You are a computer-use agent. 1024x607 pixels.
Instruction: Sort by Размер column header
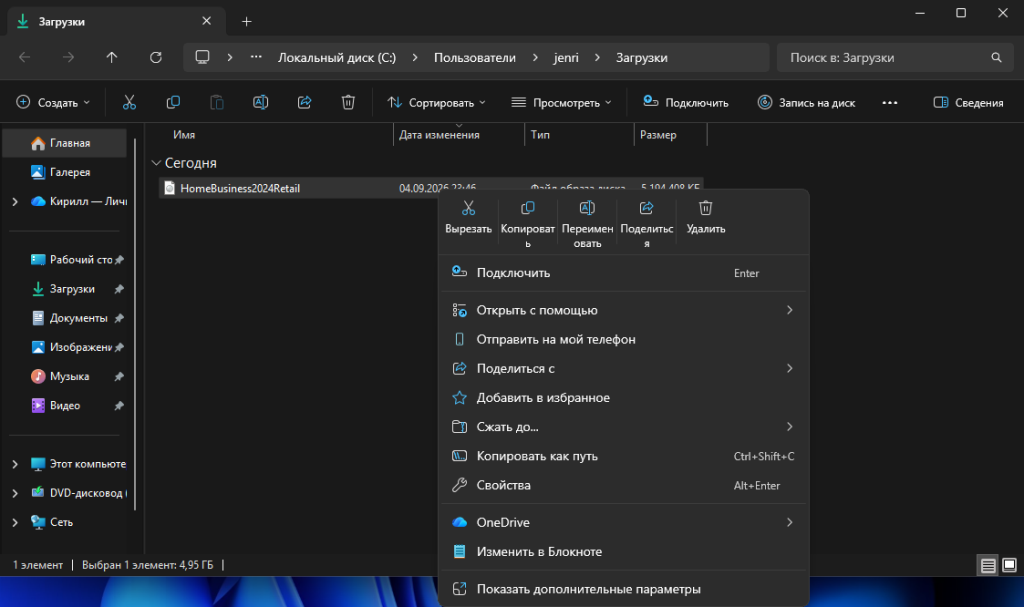click(x=658, y=135)
